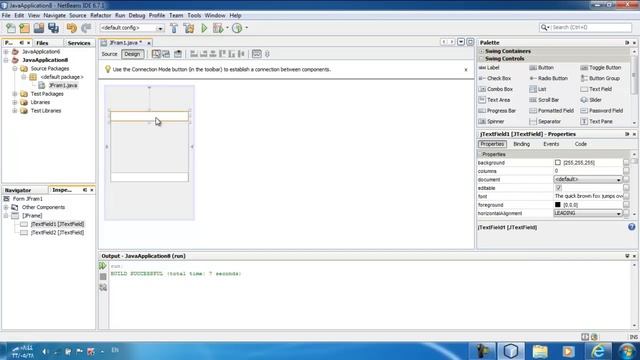This screenshot has height=360, width=640.
Task: Click the Redo toolbar icon
Action: click(86, 28)
